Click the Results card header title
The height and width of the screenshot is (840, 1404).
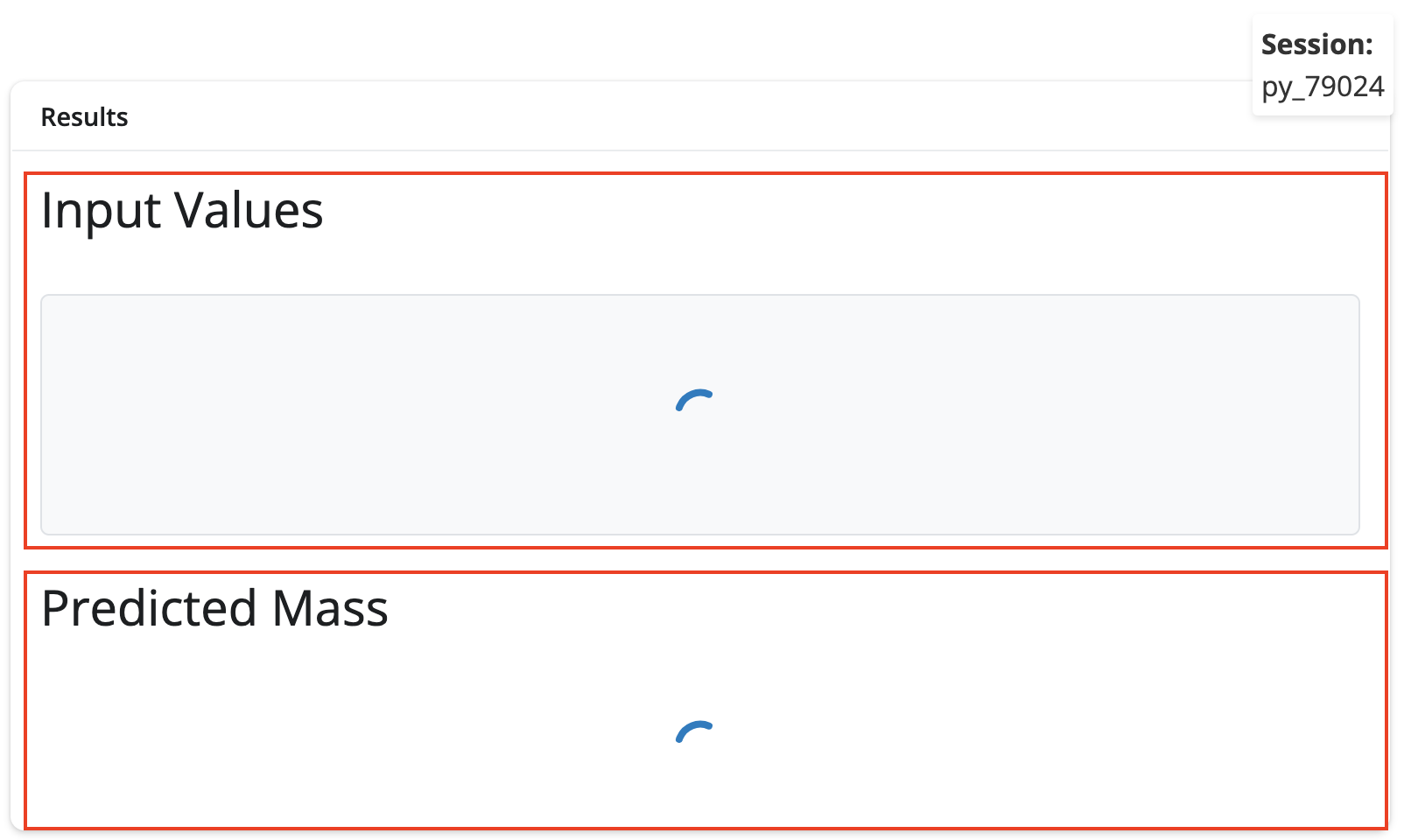pyautogui.click(x=84, y=117)
